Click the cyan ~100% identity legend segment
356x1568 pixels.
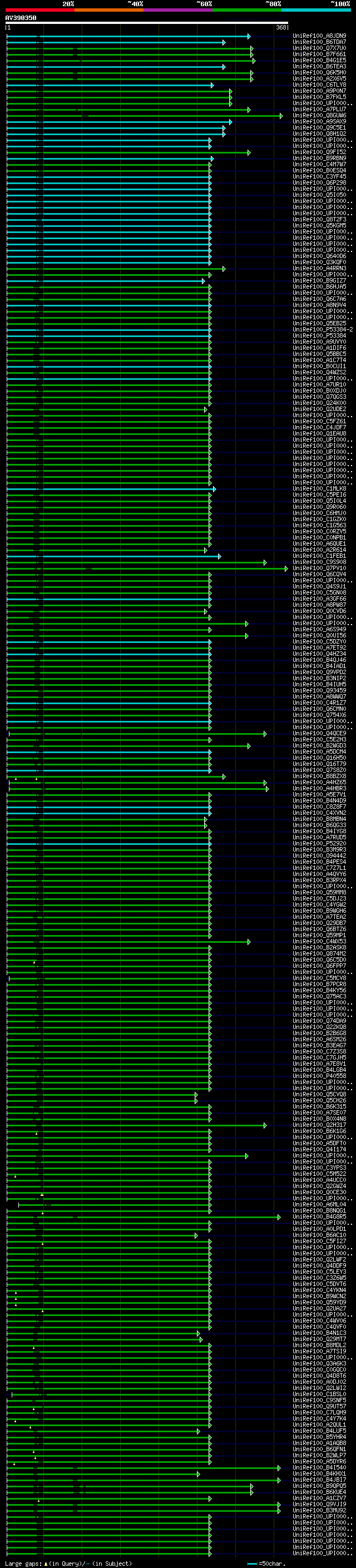[316, 10]
